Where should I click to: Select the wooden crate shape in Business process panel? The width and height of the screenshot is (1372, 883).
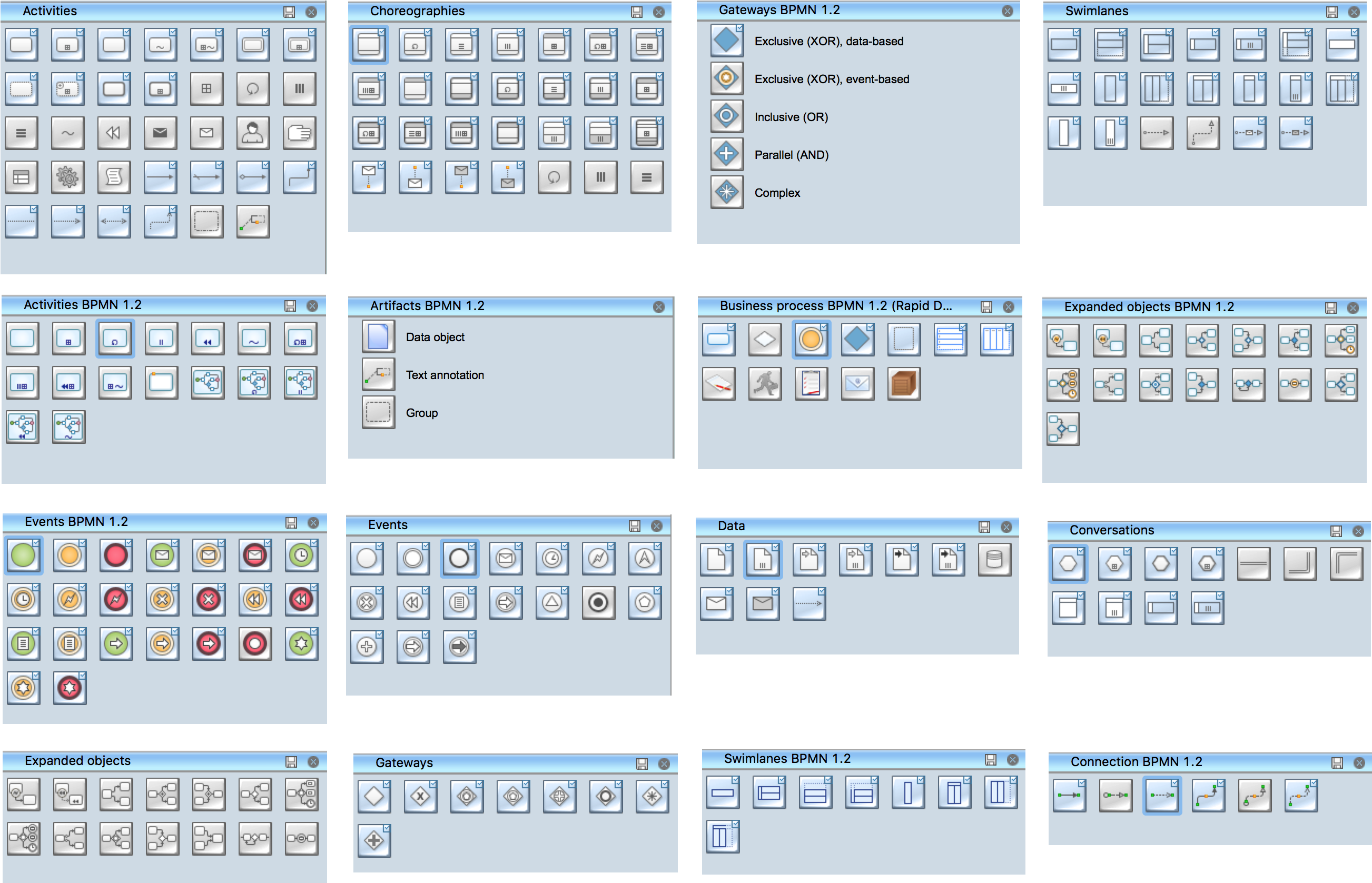click(x=903, y=384)
